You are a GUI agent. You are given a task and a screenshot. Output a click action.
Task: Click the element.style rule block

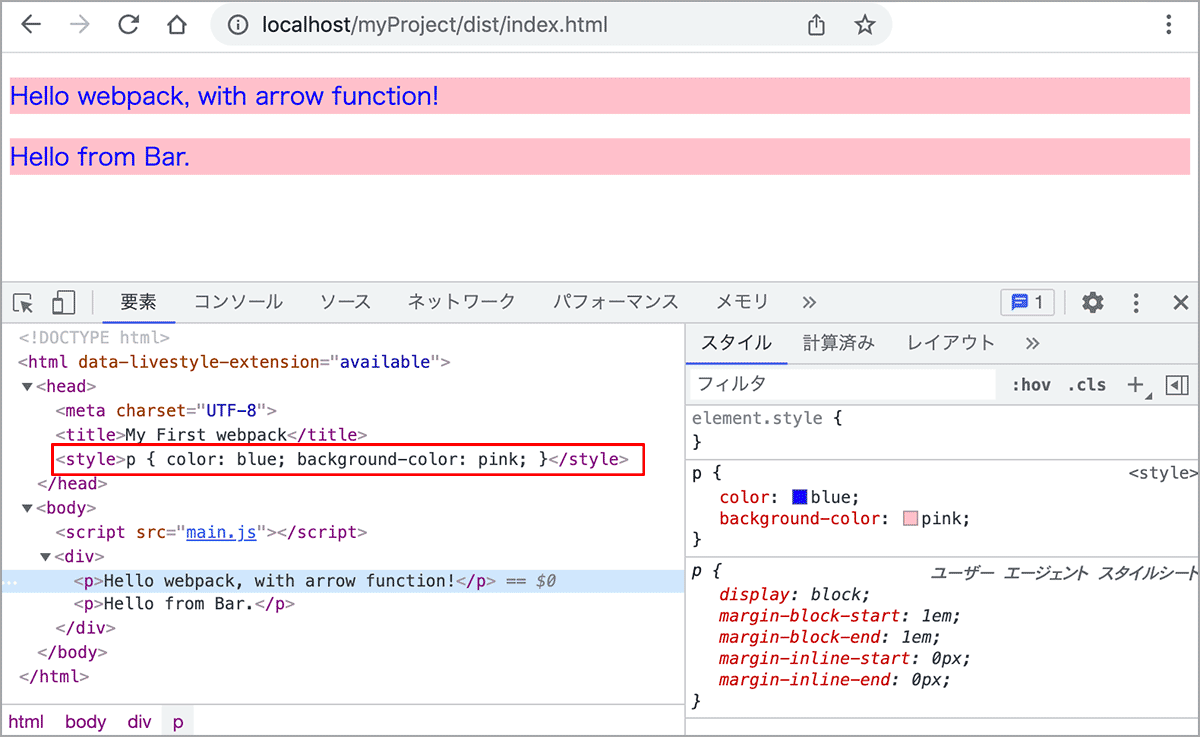pyautogui.click(x=941, y=429)
